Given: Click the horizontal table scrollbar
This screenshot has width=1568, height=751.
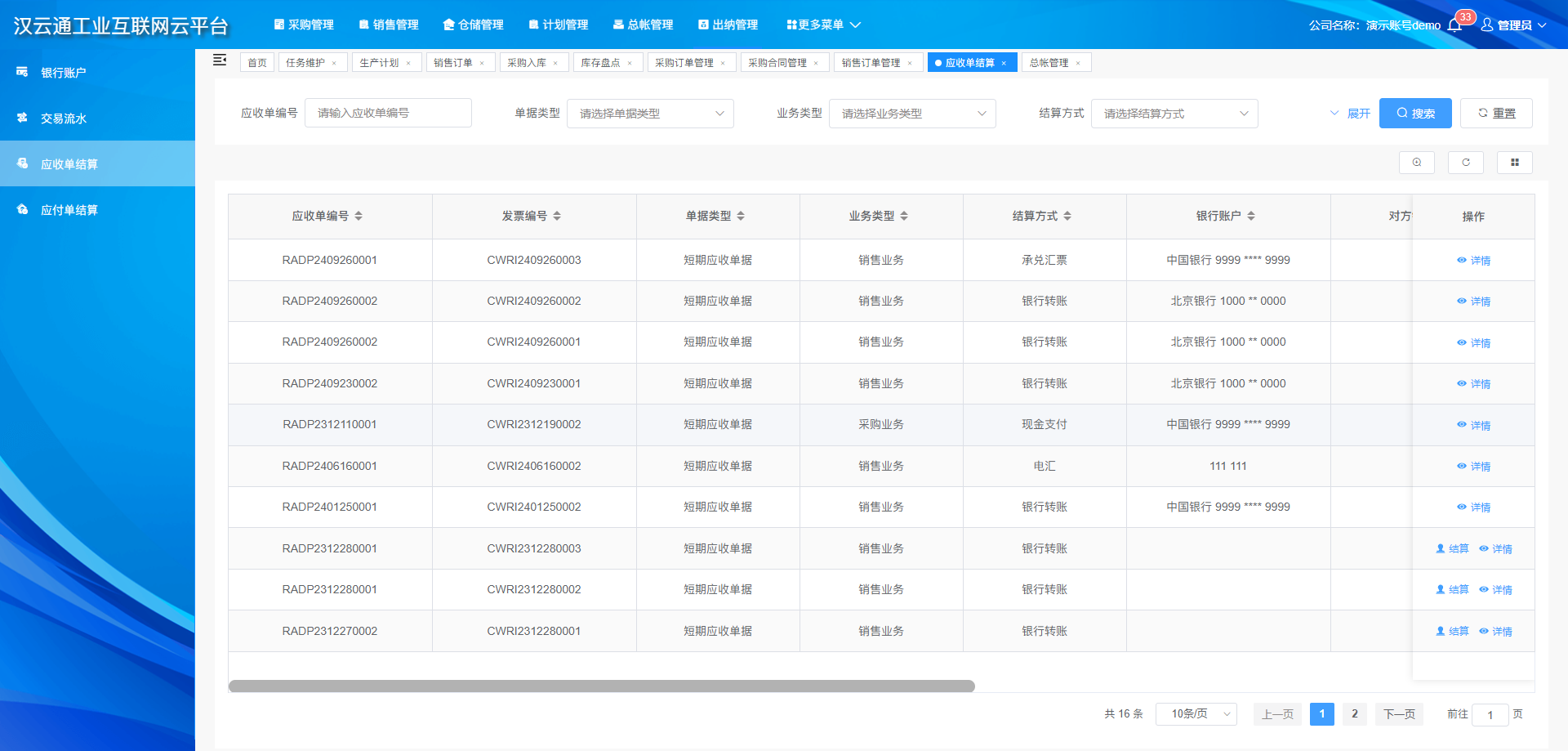Looking at the screenshot, I should pos(601,686).
